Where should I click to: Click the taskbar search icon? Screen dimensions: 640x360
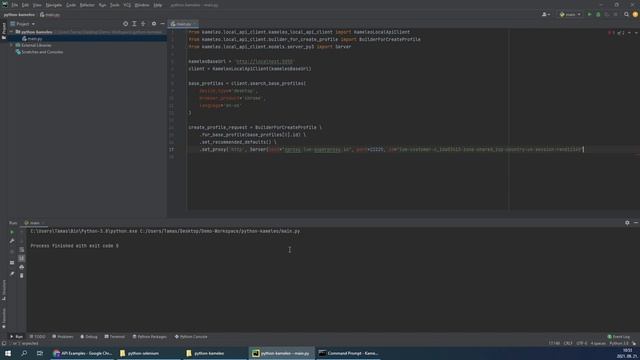click(x=24, y=353)
